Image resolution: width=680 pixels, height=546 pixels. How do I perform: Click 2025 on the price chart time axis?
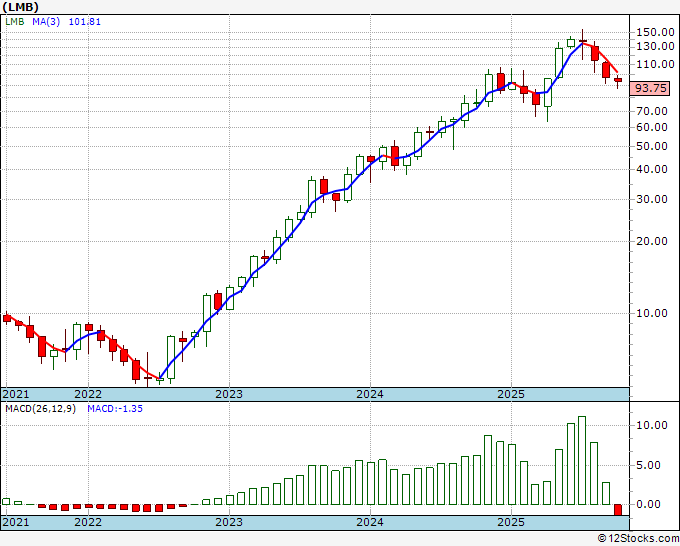(x=511, y=394)
